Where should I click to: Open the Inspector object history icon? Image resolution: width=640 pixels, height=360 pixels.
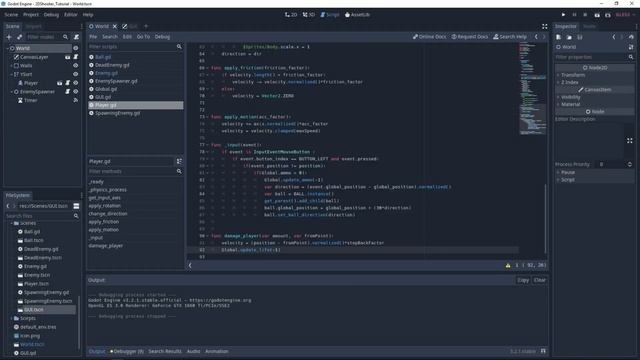(x=631, y=37)
